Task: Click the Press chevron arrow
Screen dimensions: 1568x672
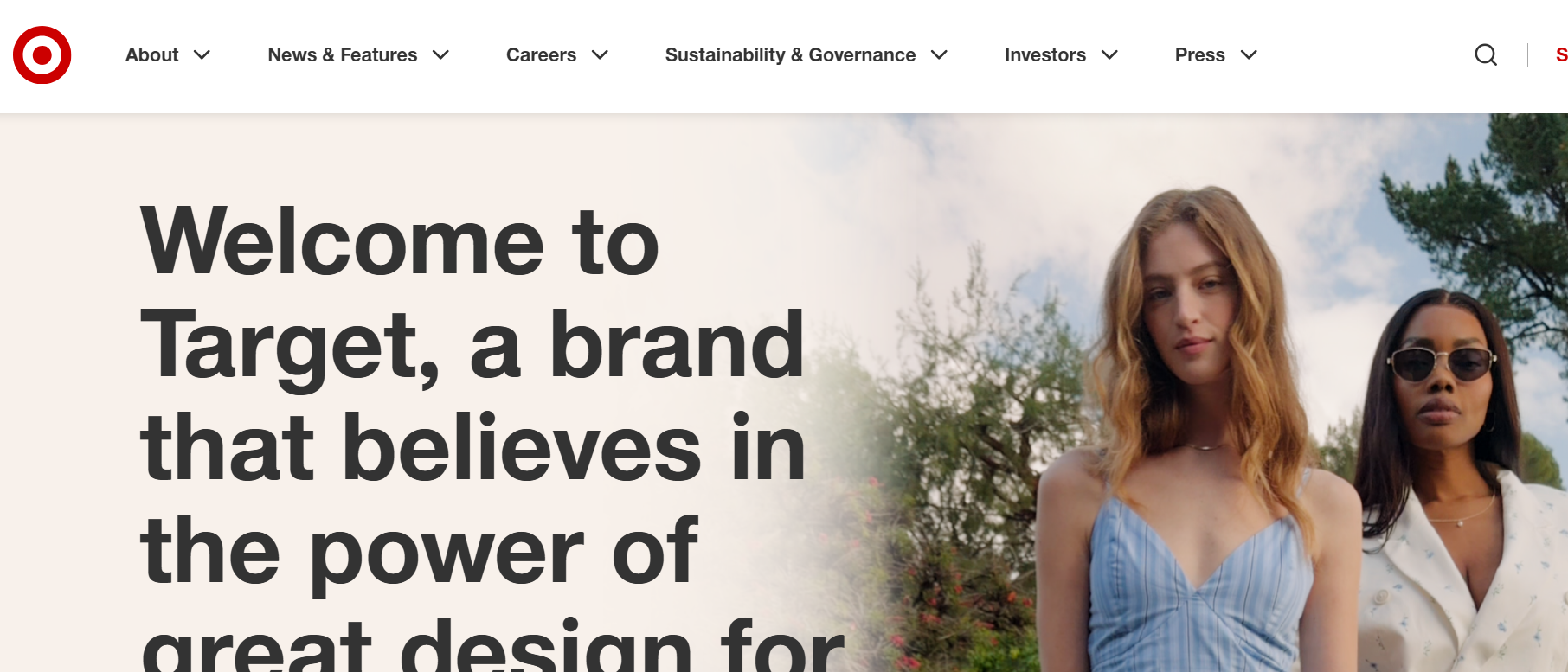Action: pyautogui.click(x=1249, y=54)
